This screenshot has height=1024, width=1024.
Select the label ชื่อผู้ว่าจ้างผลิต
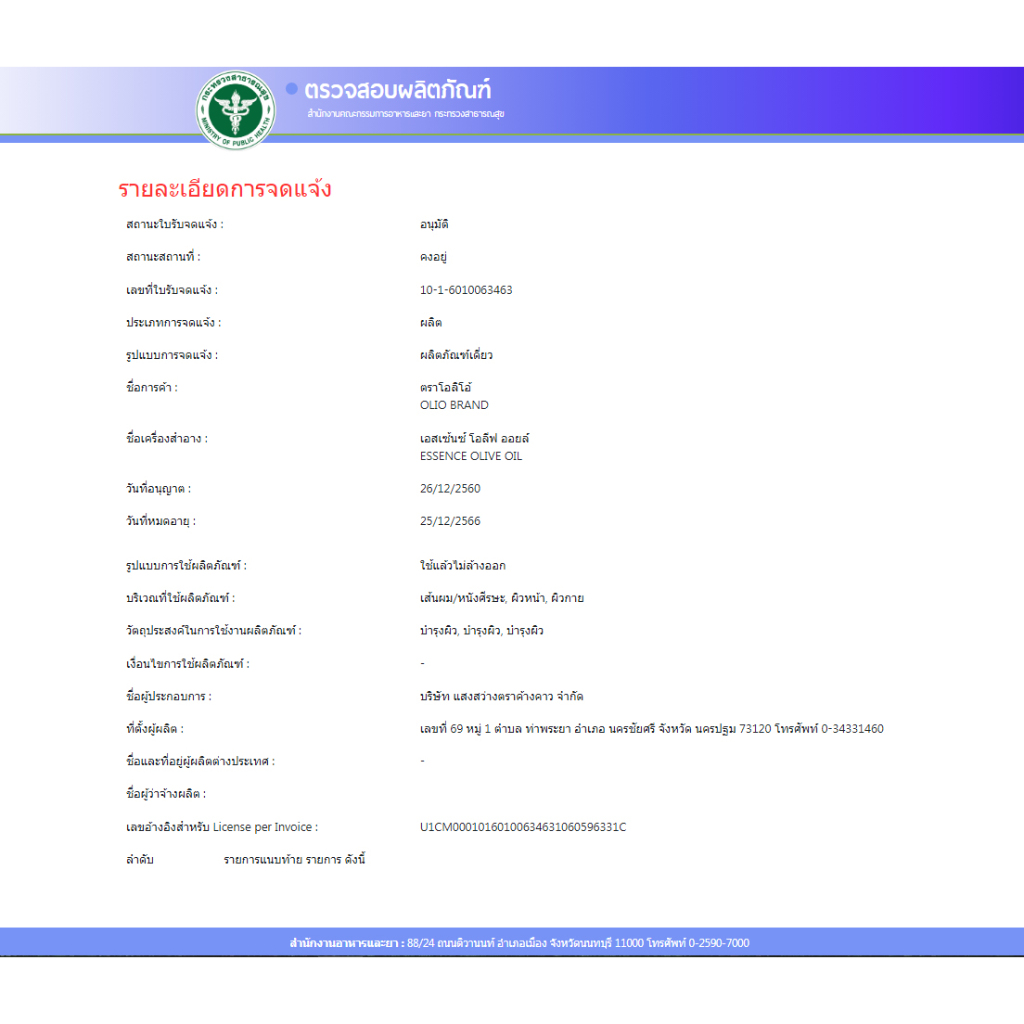[166, 794]
